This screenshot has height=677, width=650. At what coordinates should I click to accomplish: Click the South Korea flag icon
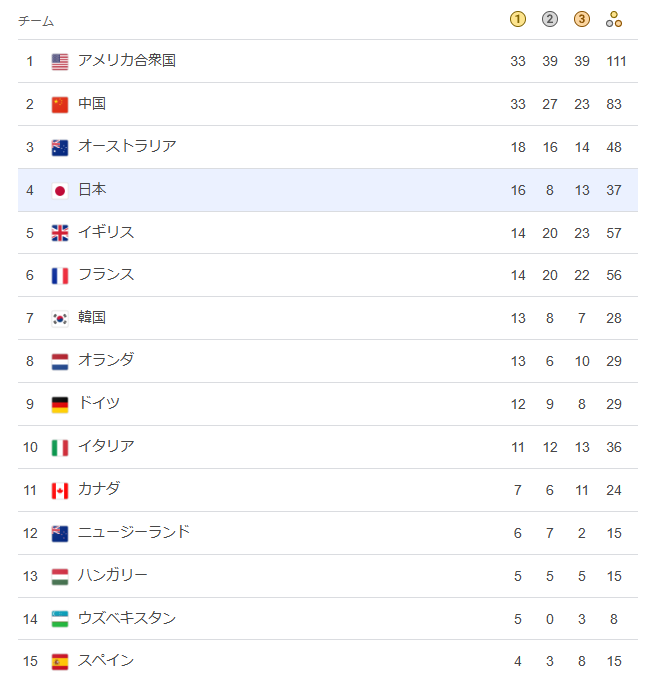click(x=60, y=319)
